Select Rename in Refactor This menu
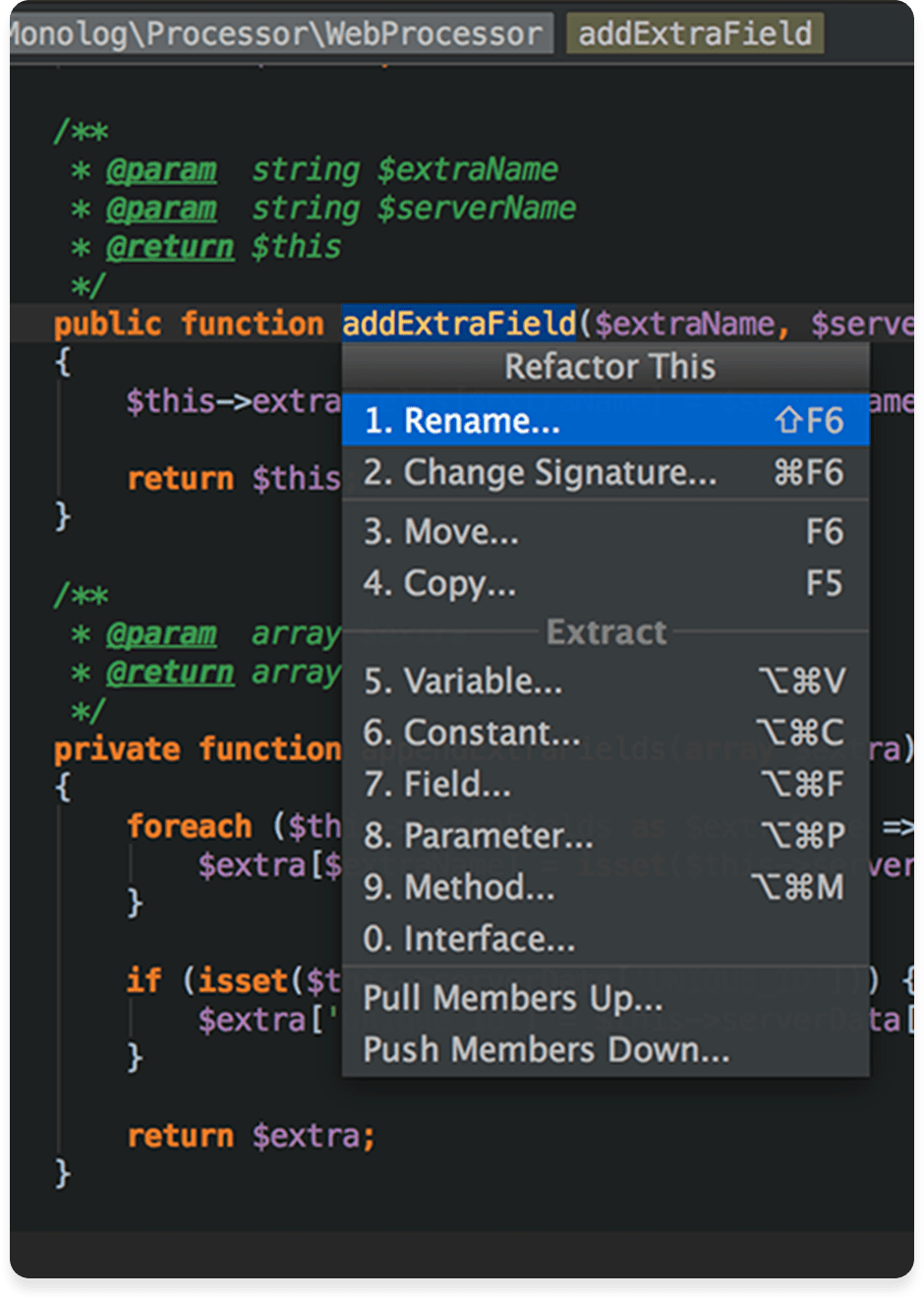The image size is (924, 1300). tap(606, 420)
